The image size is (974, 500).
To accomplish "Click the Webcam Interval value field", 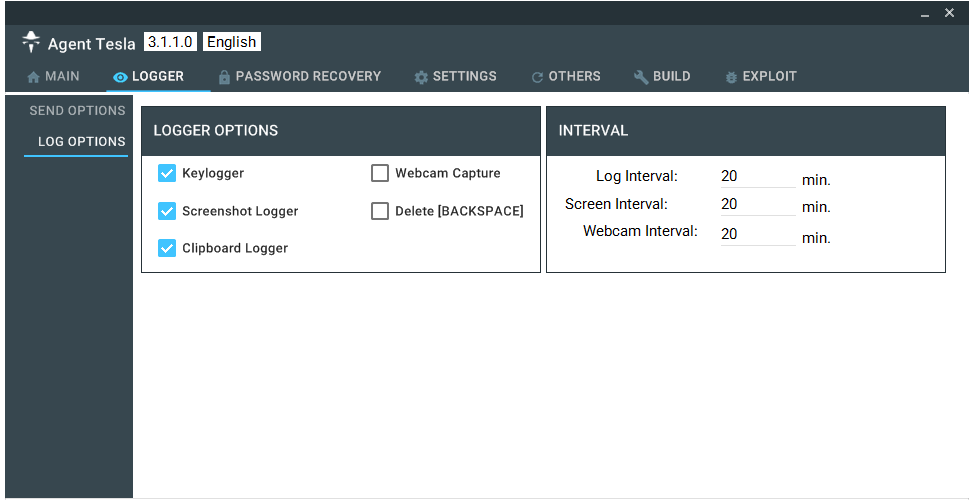I will [758, 234].
